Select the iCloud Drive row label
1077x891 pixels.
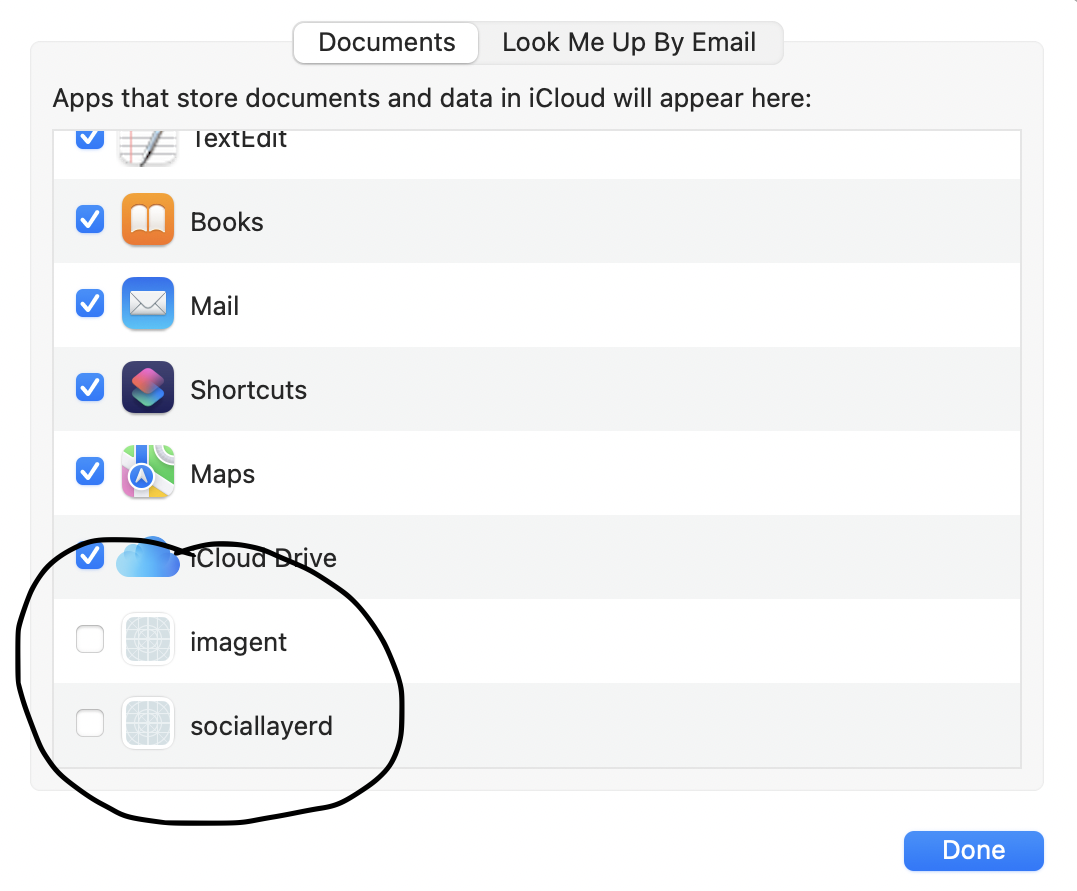[263, 558]
